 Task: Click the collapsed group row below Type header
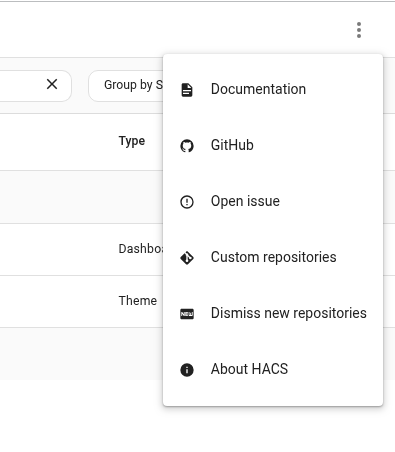pos(81,197)
